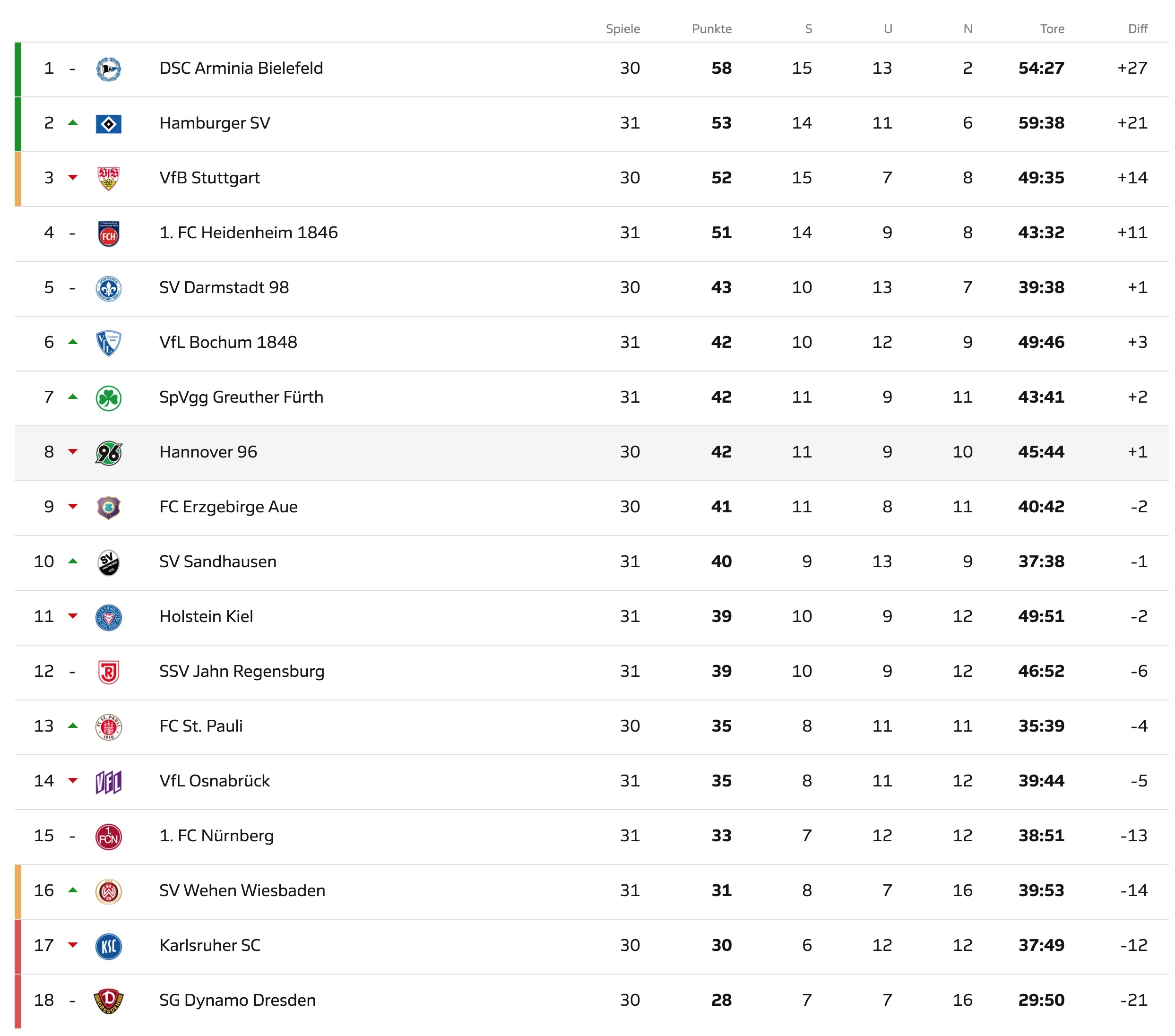Click the FC St. Pauli crest
The image size is (1175, 1036).
(x=108, y=727)
